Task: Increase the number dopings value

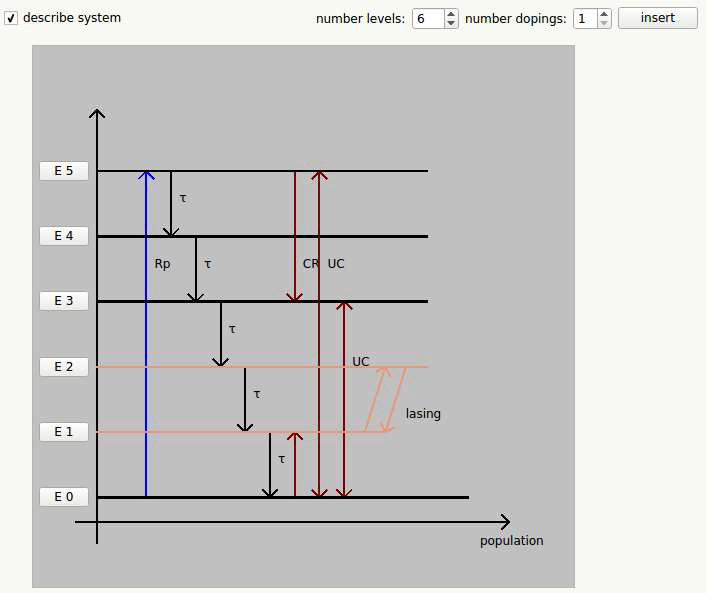Action: click(x=604, y=14)
